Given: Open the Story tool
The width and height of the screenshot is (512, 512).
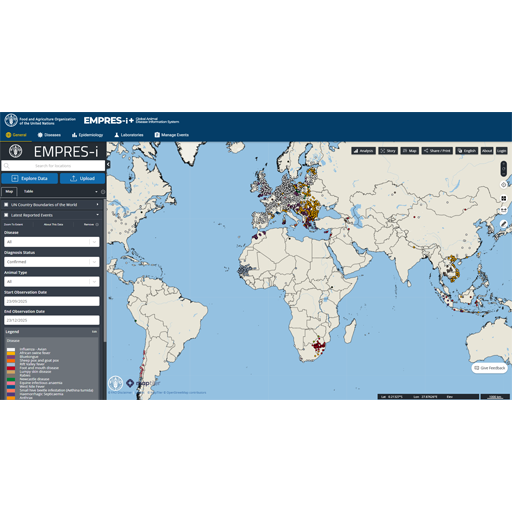Looking at the screenshot, I should pos(388,151).
